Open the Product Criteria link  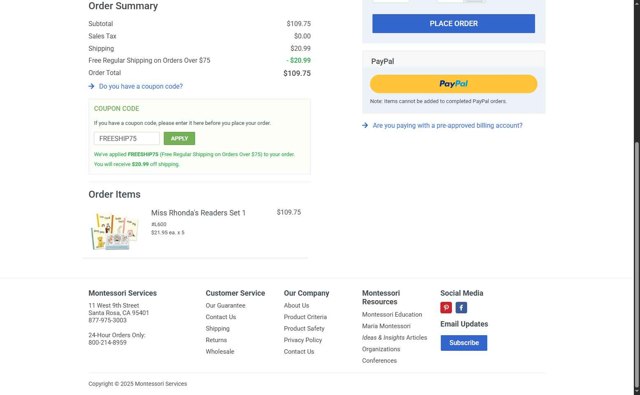coord(305,317)
